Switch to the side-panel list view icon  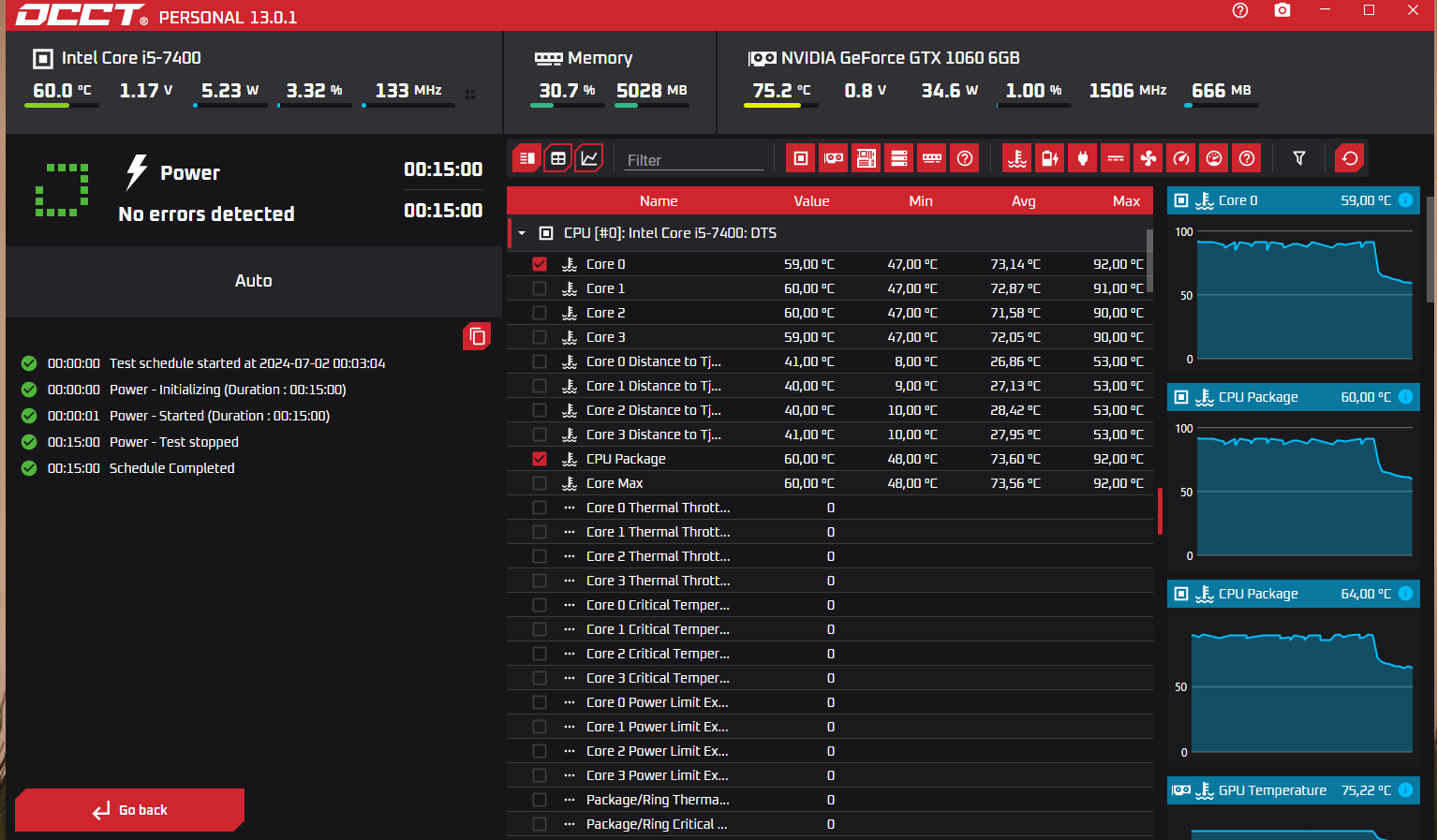527,158
